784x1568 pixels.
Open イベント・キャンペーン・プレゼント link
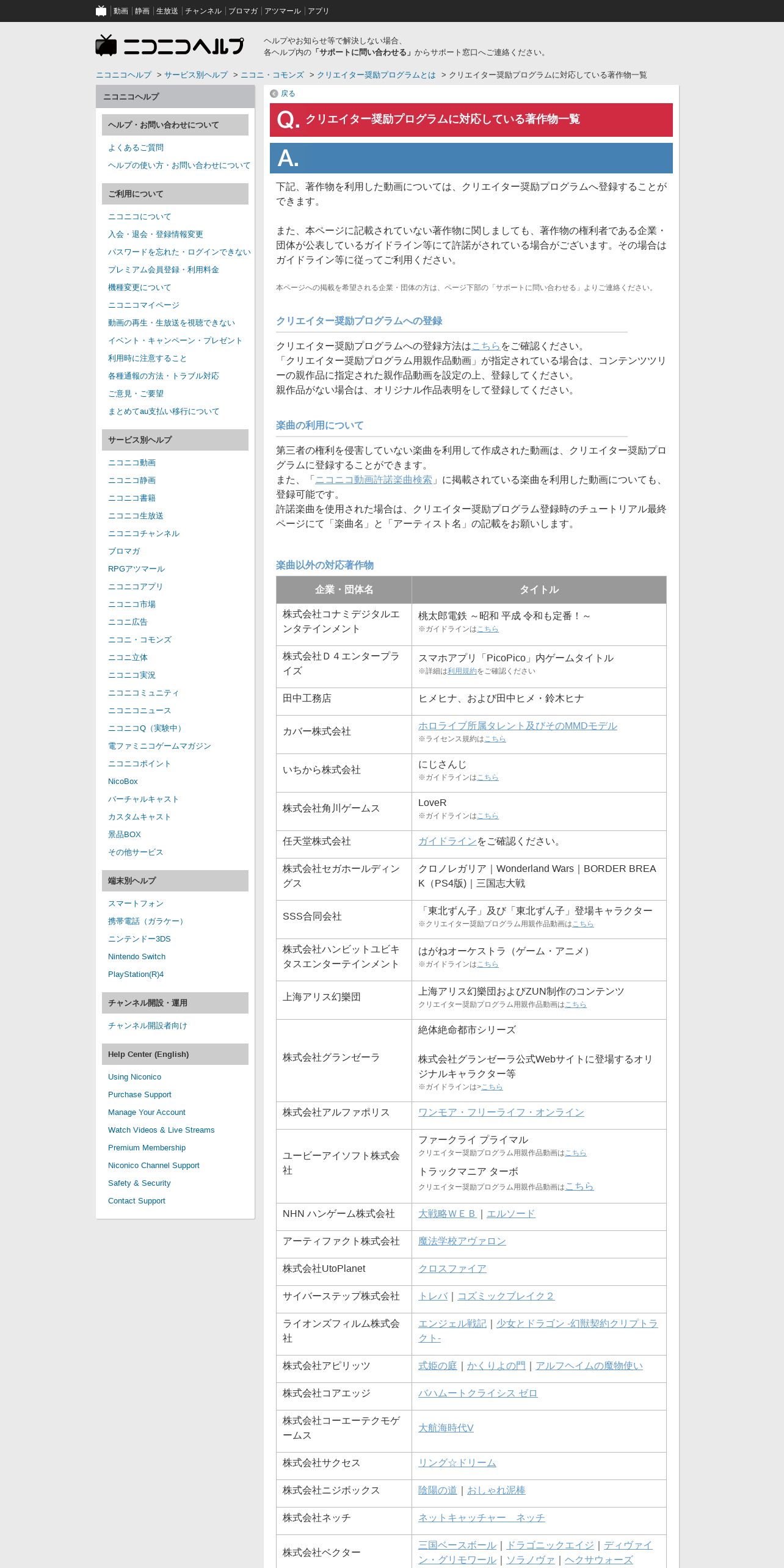click(175, 341)
